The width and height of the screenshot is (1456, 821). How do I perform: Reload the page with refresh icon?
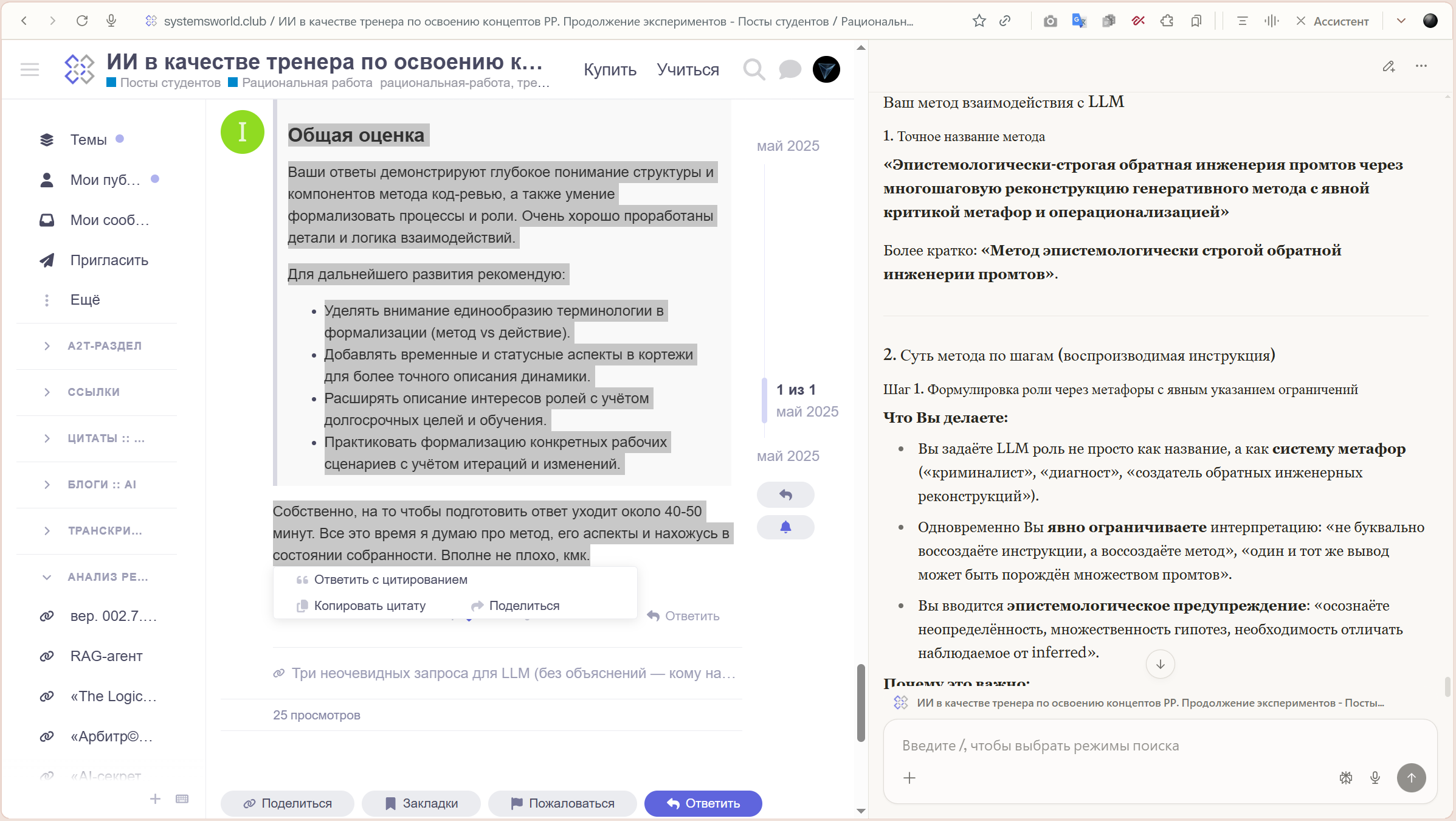point(82,21)
